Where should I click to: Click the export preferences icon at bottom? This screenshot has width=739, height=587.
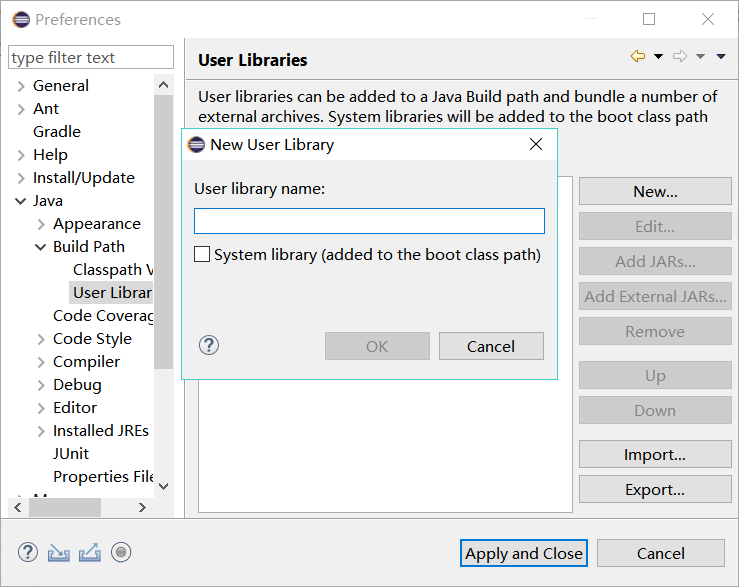[90, 552]
